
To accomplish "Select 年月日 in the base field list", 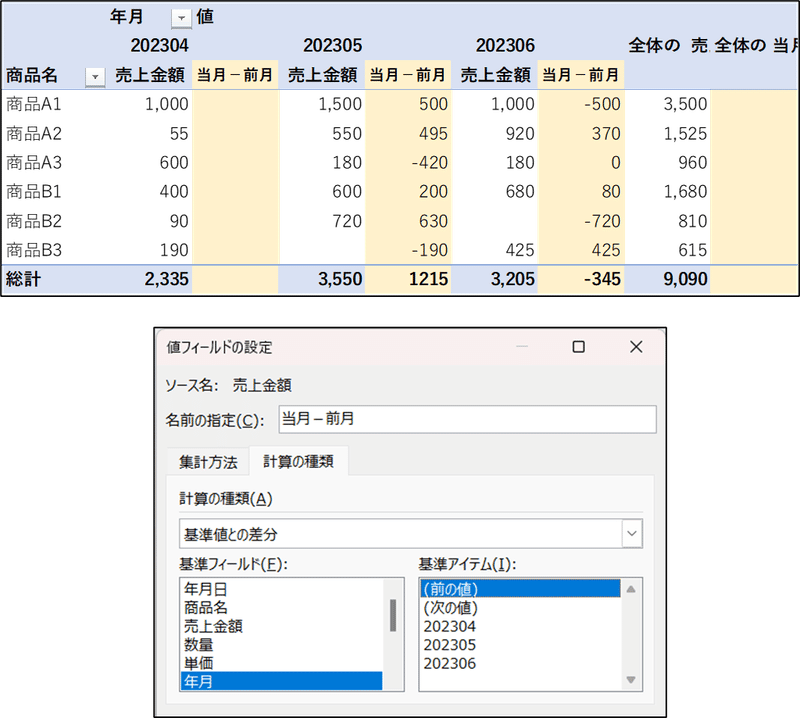I will (x=283, y=589).
